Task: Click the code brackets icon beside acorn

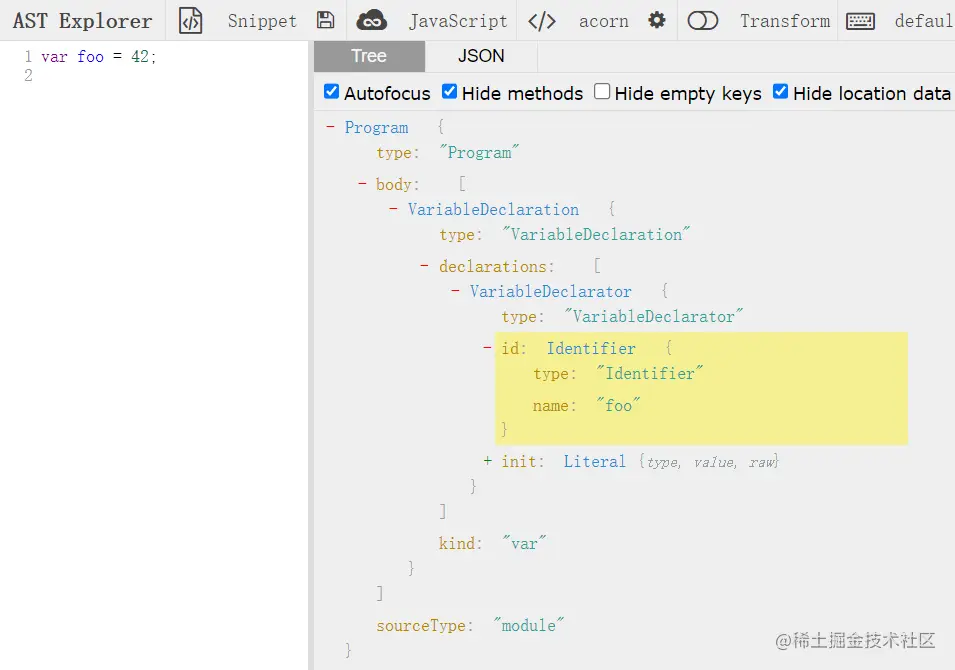Action: pyautogui.click(x=541, y=21)
